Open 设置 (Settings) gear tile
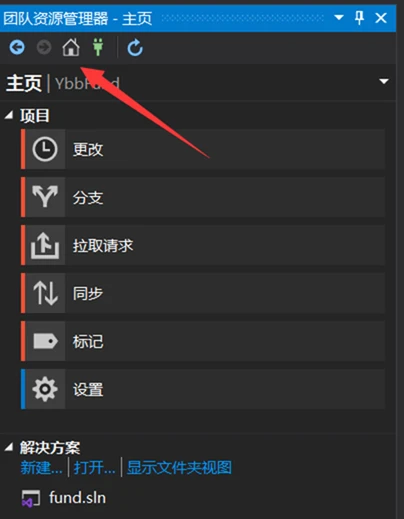 203,389
